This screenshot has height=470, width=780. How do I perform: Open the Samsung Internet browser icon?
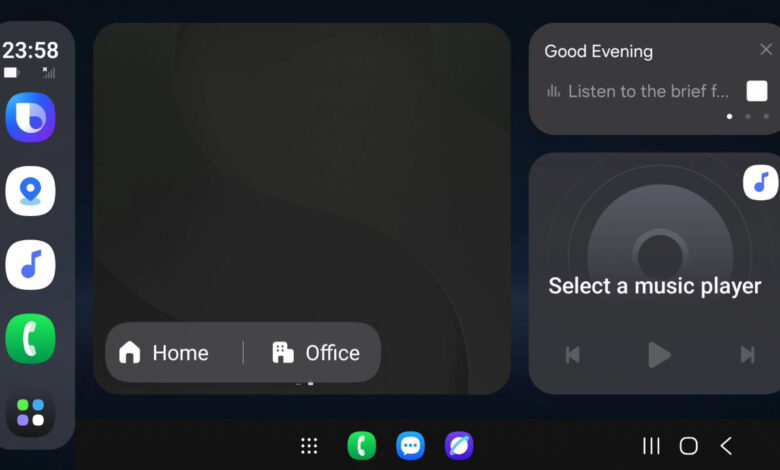(x=459, y=446)
